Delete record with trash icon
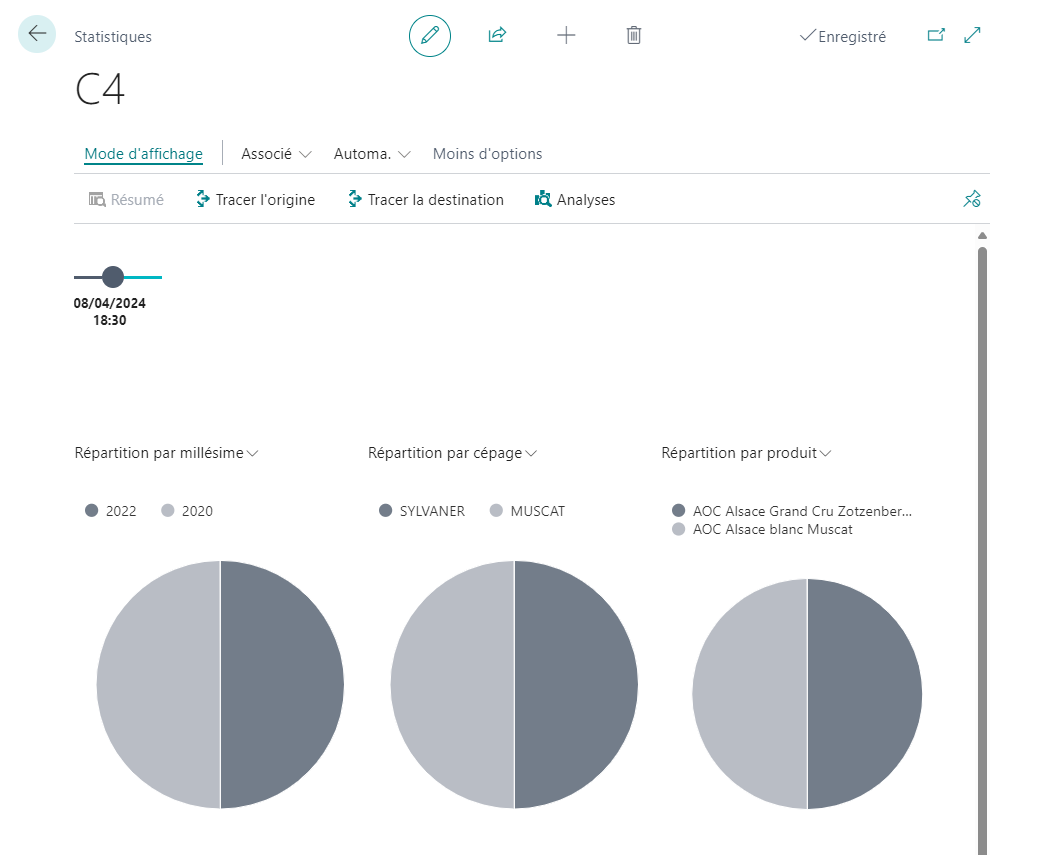Viewport: 1062px width, 855px height. tap(634, 35)
